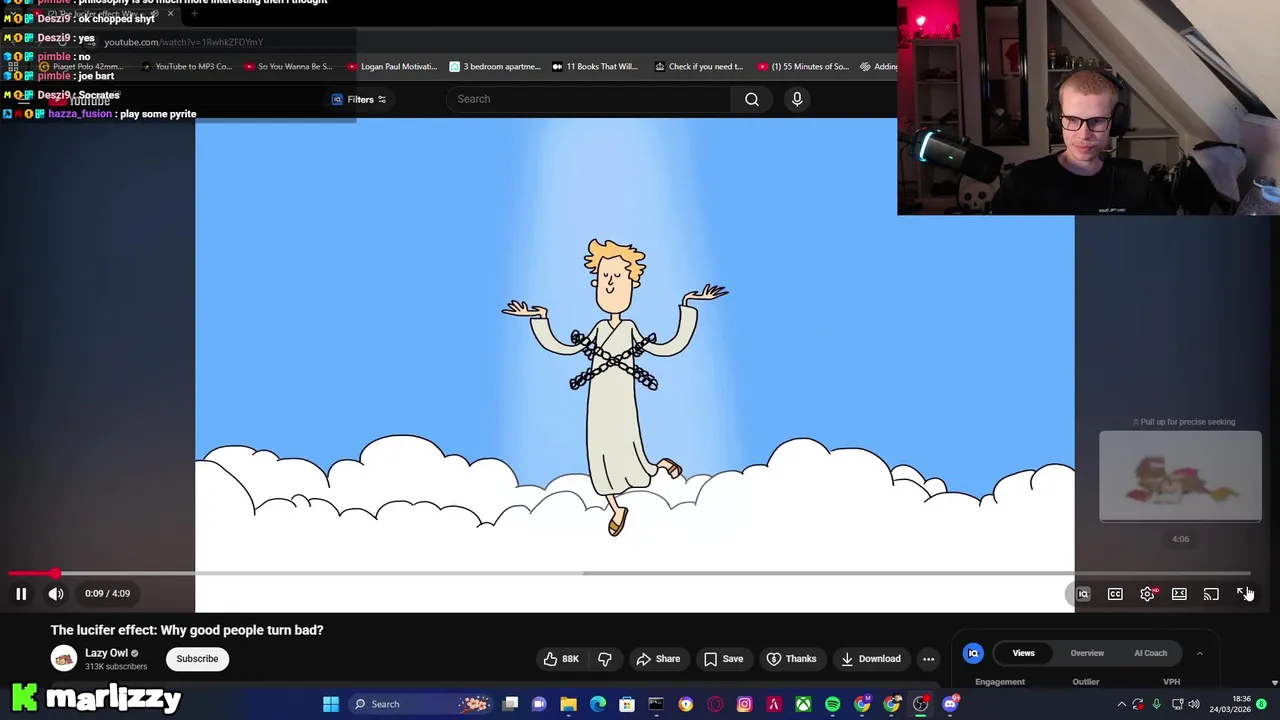Click the blue vidIQ logo in the panel
Image resolution: width=1280 pixels, height=720 pixels.
click(973, 653)
